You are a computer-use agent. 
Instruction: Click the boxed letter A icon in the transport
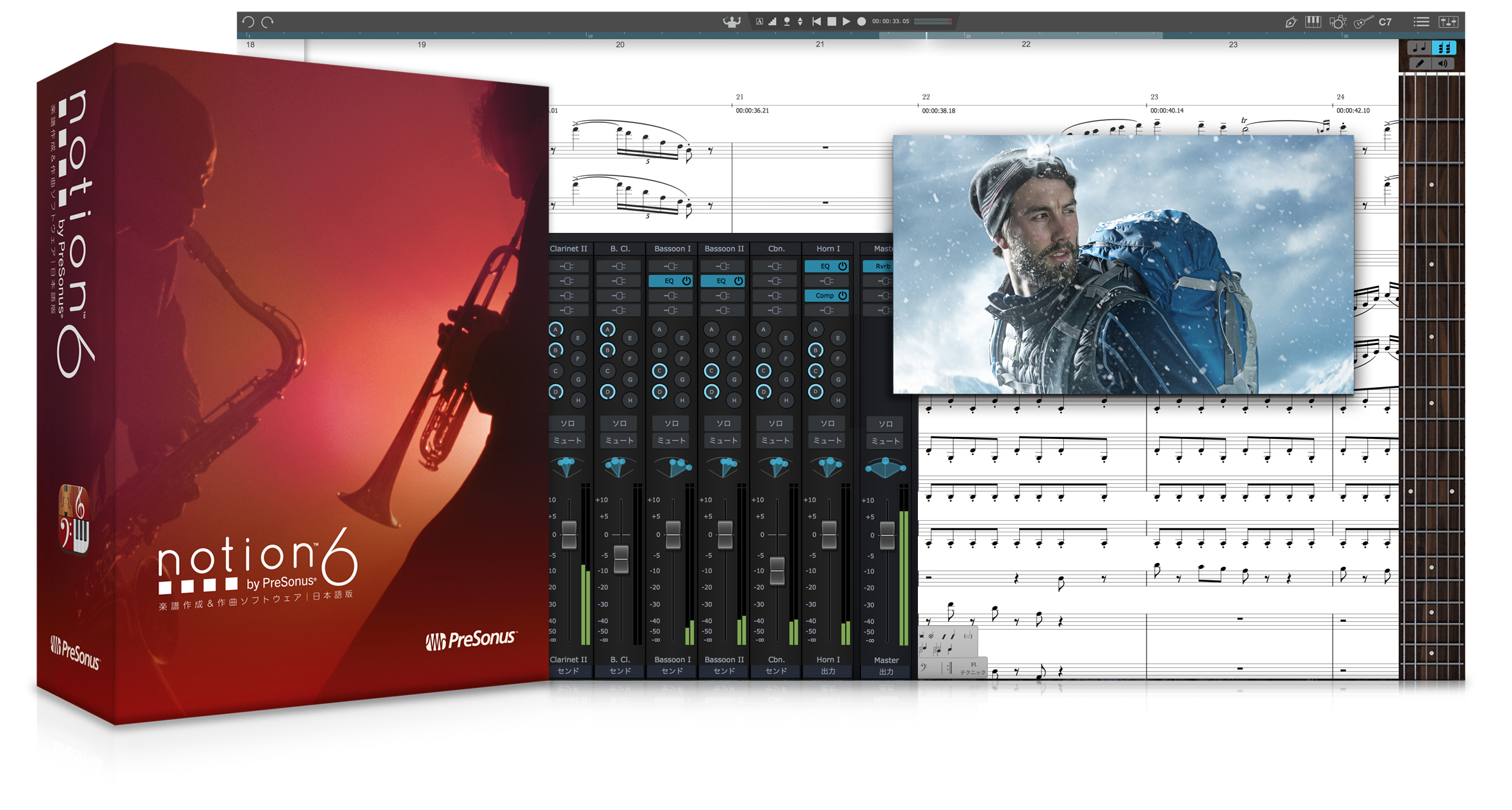759,22
